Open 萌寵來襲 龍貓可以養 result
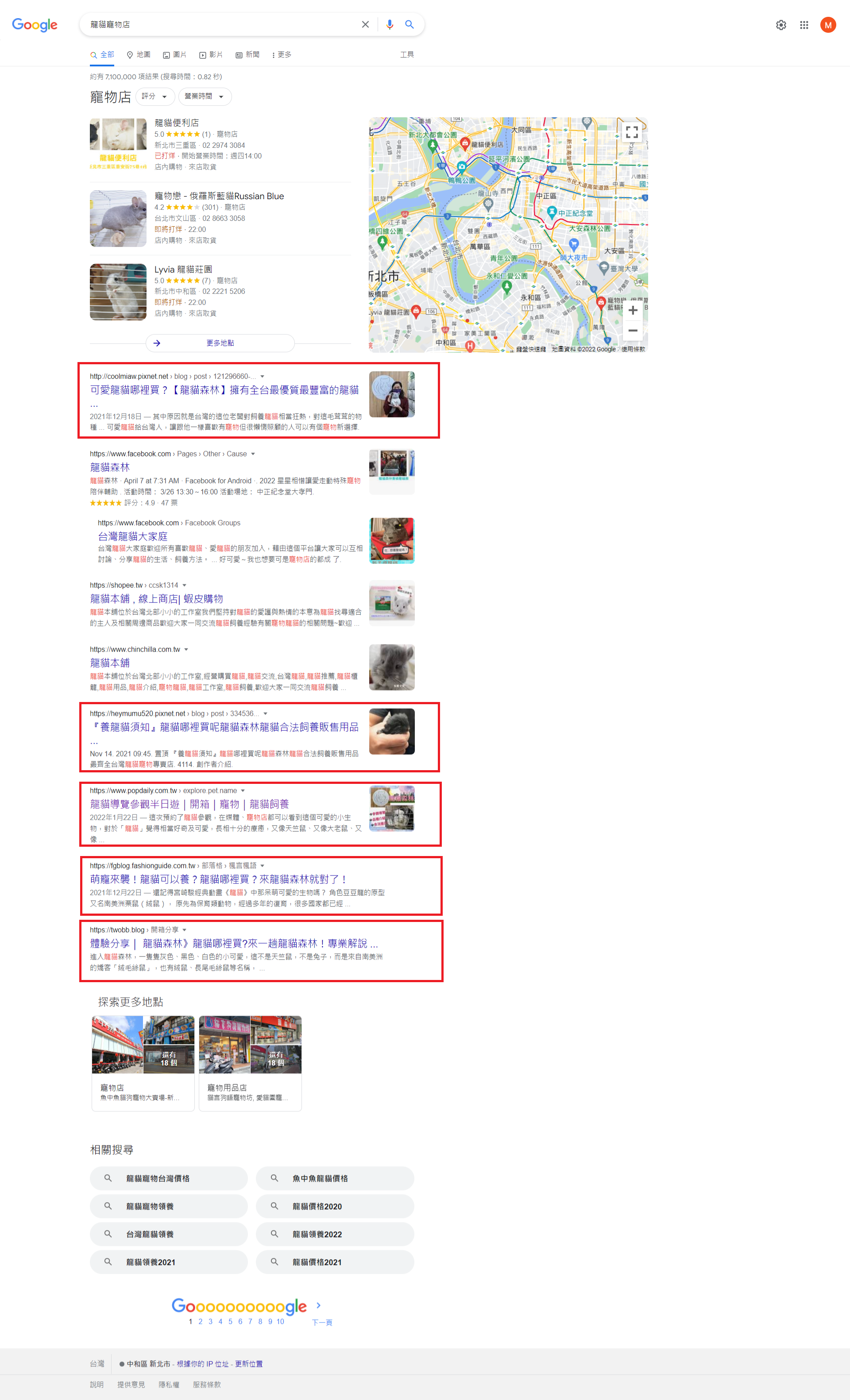Viewport: 850px width, 1400px height. 219,879
